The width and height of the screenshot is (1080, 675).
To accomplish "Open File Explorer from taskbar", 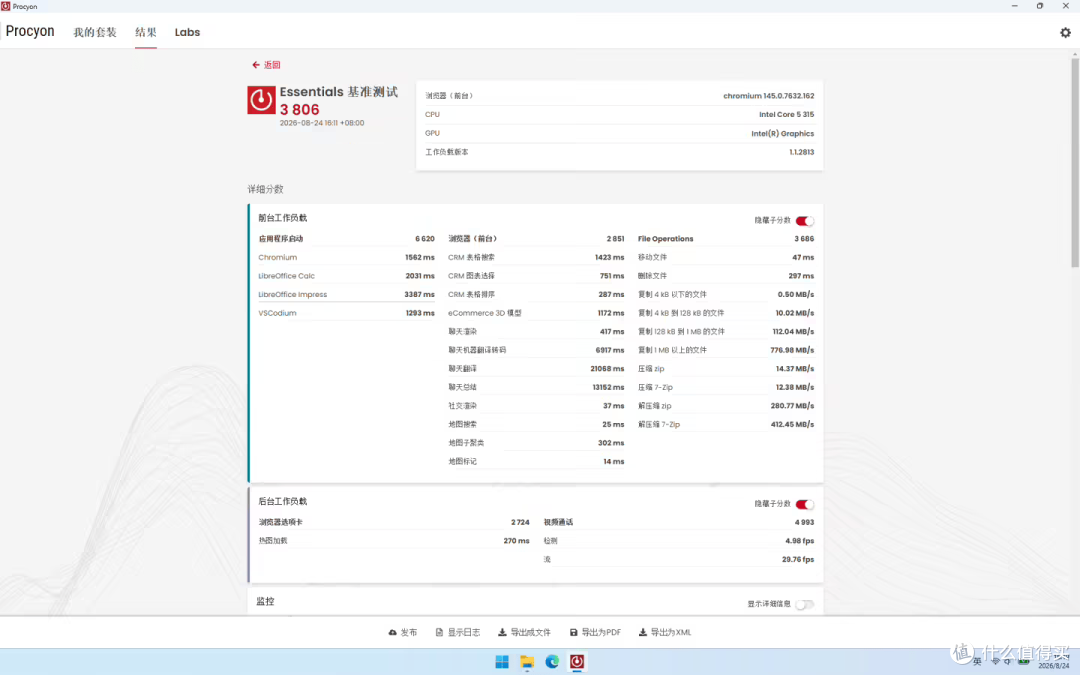I will coord(527,662).
